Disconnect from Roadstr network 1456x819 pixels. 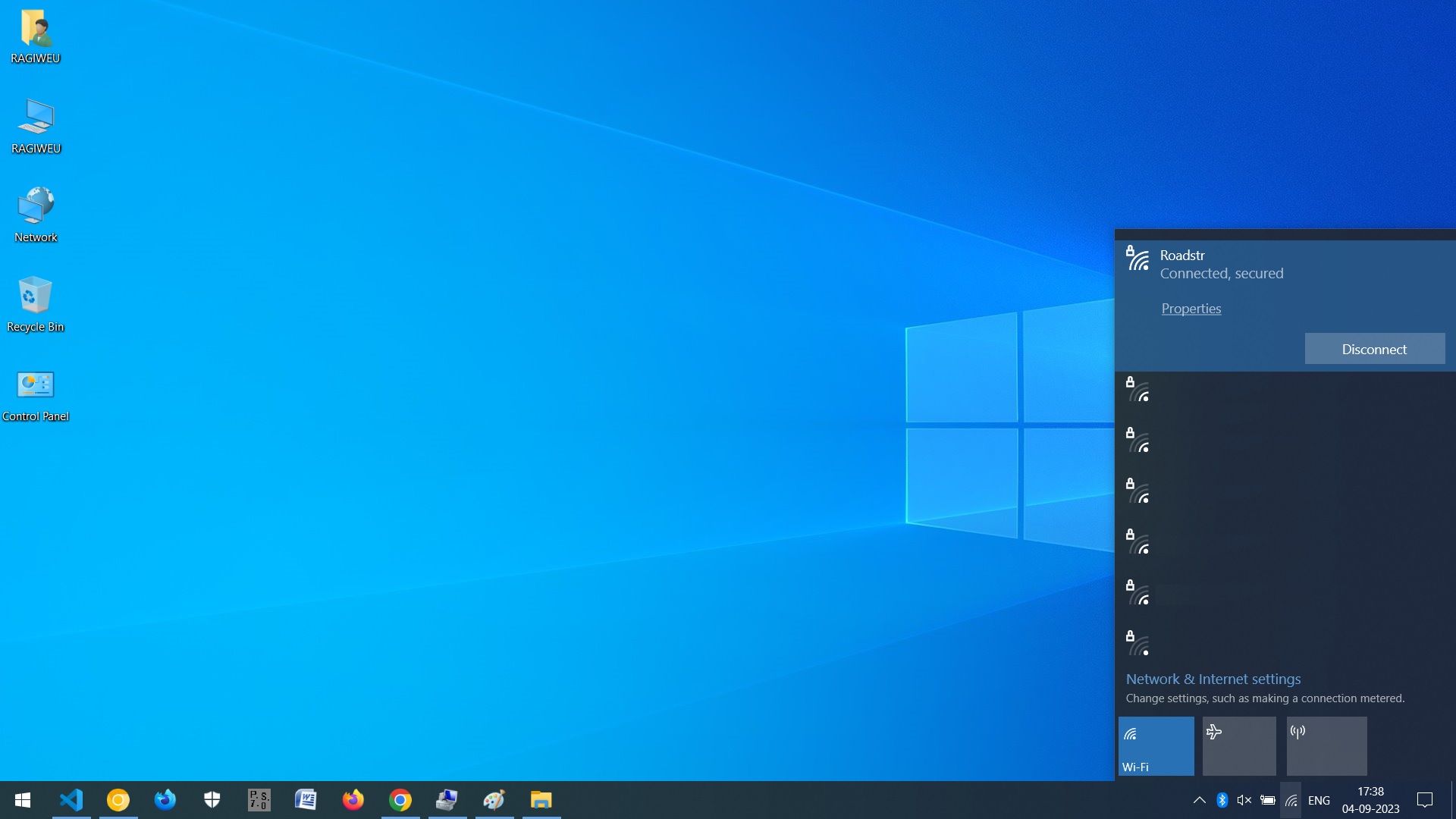1374,349
